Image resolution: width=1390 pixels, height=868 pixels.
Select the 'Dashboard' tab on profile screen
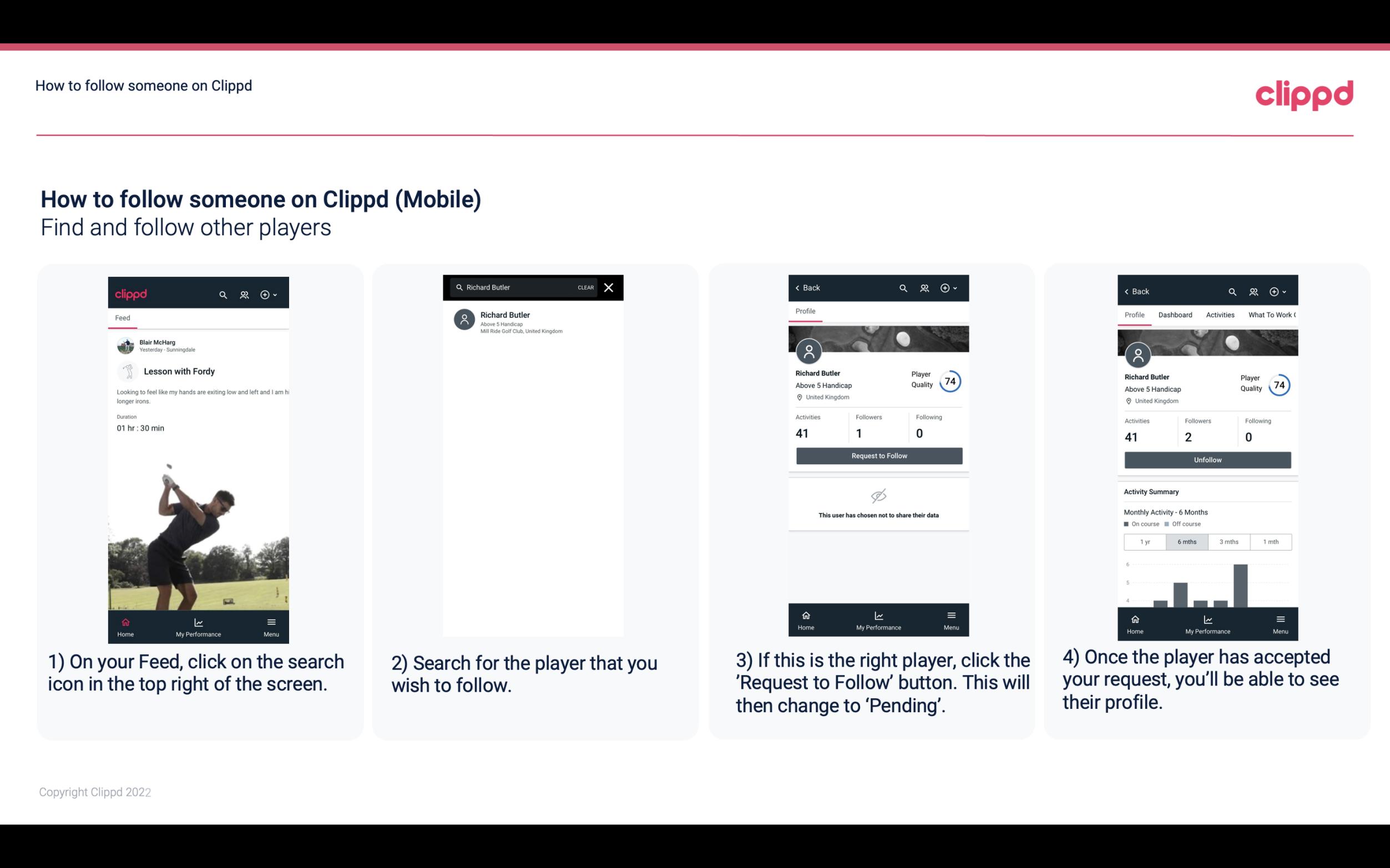click(1175, 315)
